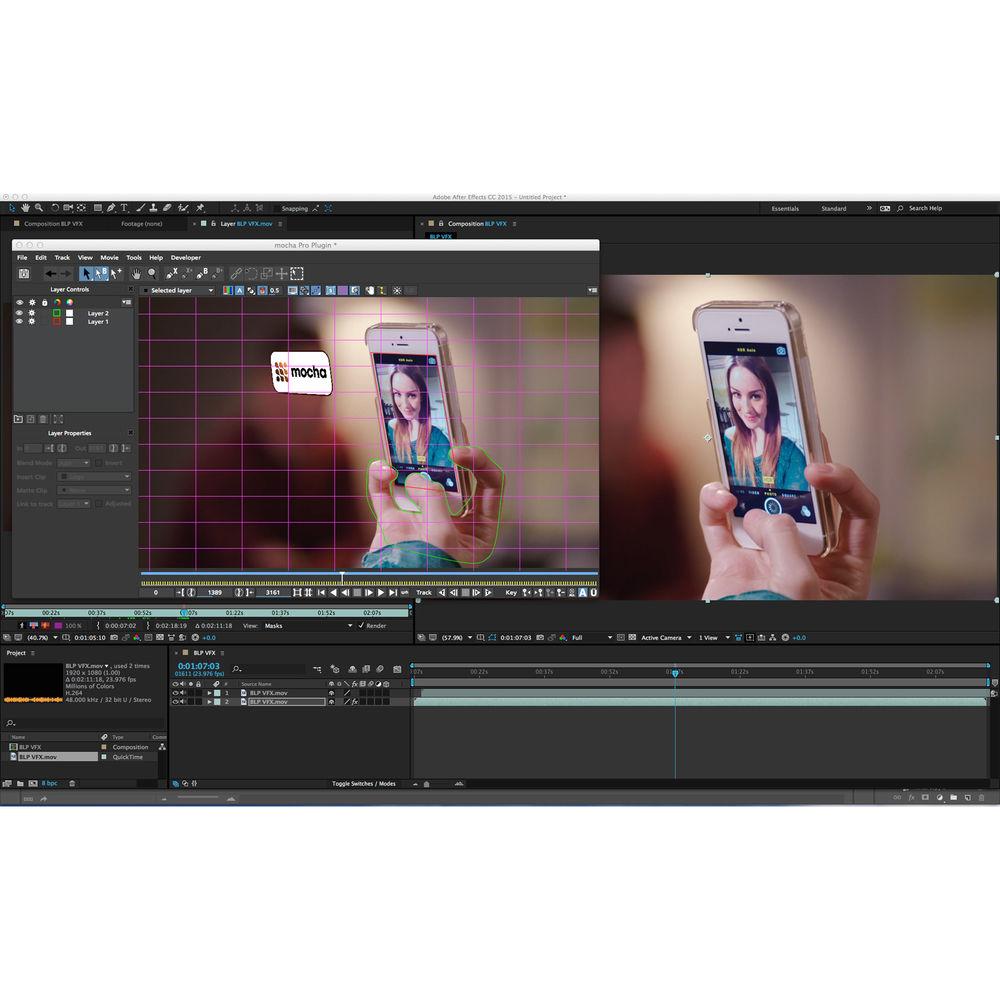Select After Effects' Pen tool in the toolbar
The width and height of the screenshot is (1000, 1000).
click(111, 207)
